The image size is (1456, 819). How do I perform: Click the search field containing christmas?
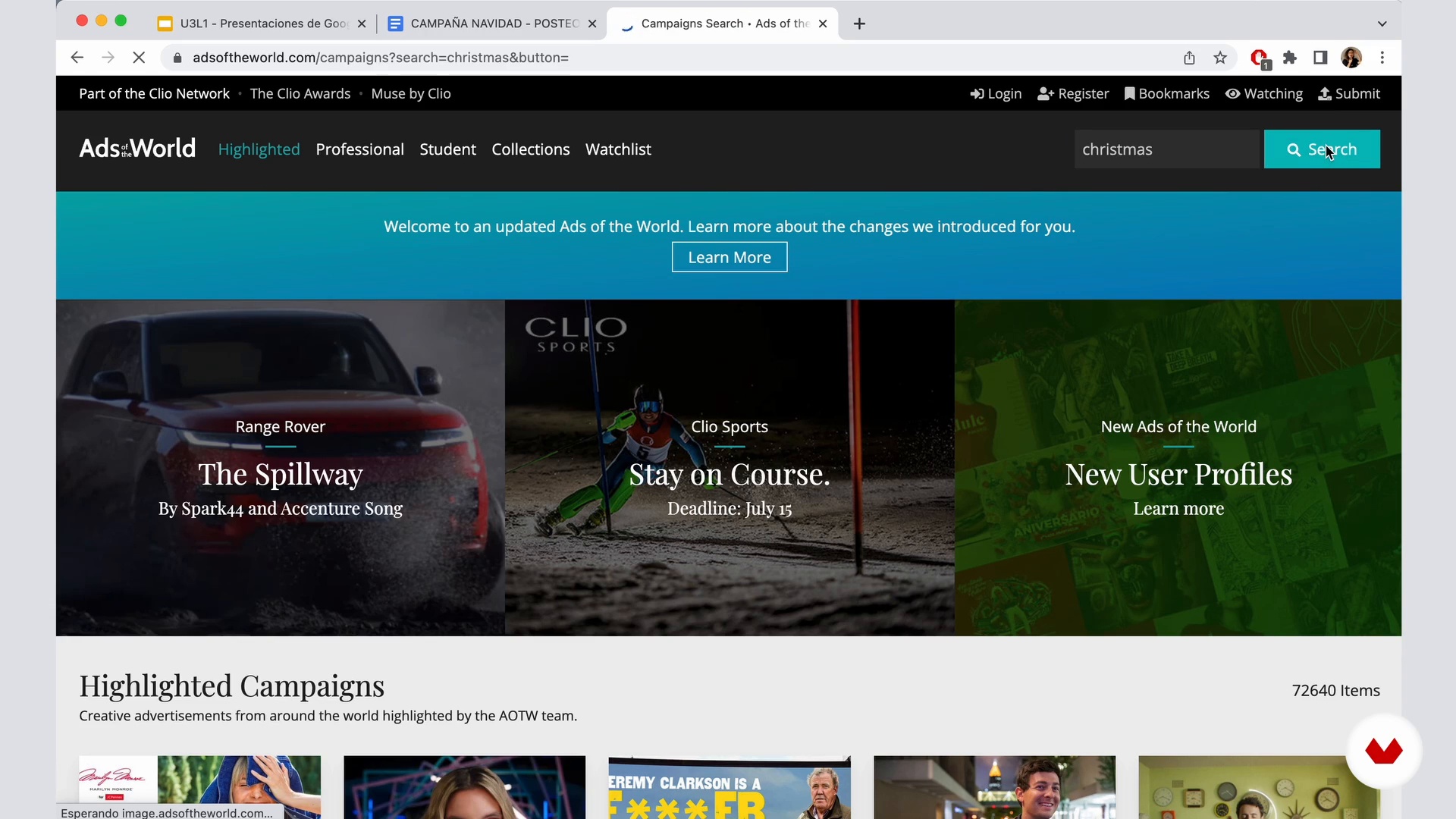1166,149
